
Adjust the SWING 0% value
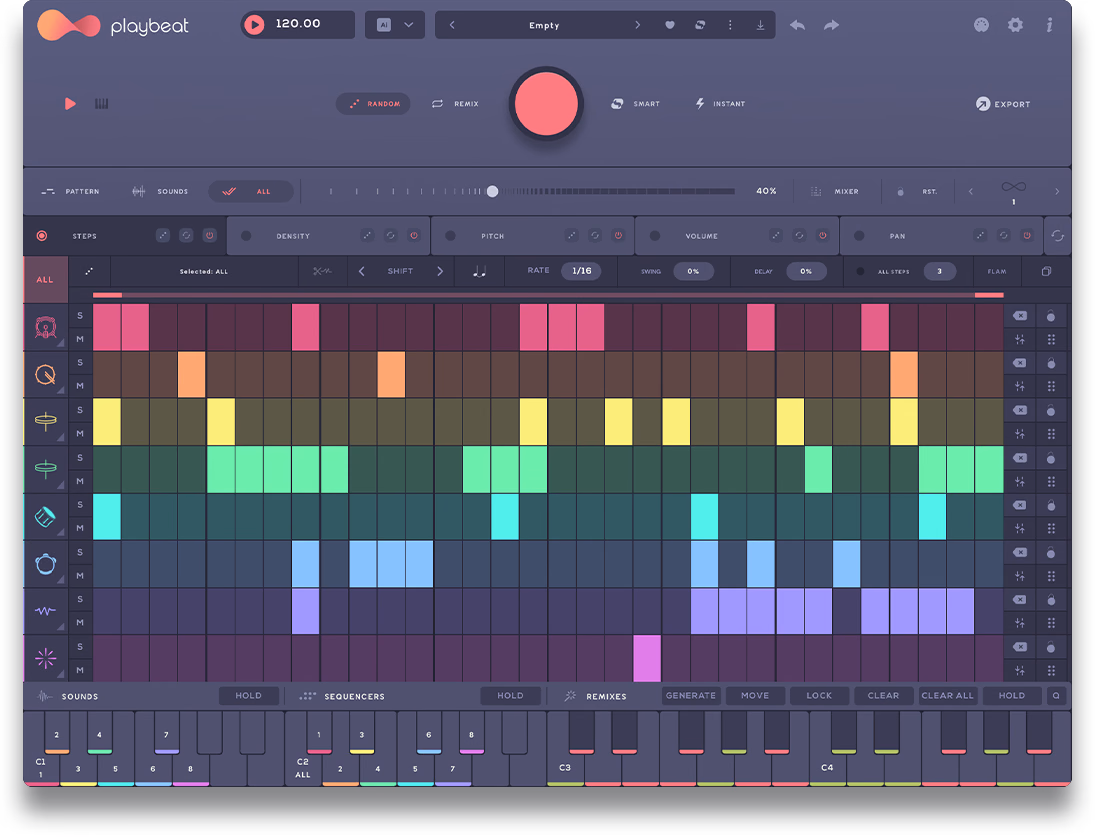(693, 271)
